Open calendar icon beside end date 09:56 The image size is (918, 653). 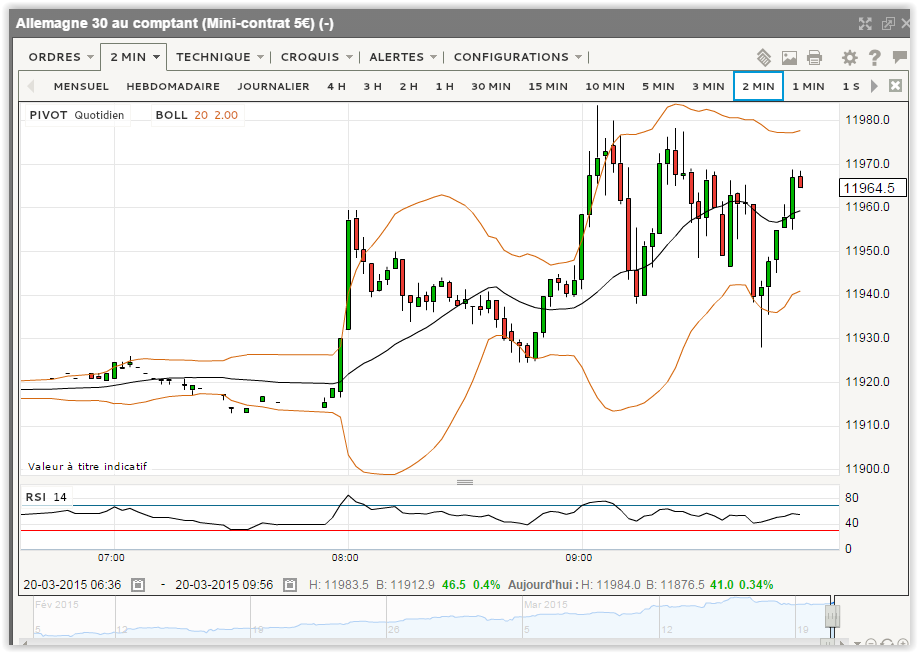pos(290,584)
